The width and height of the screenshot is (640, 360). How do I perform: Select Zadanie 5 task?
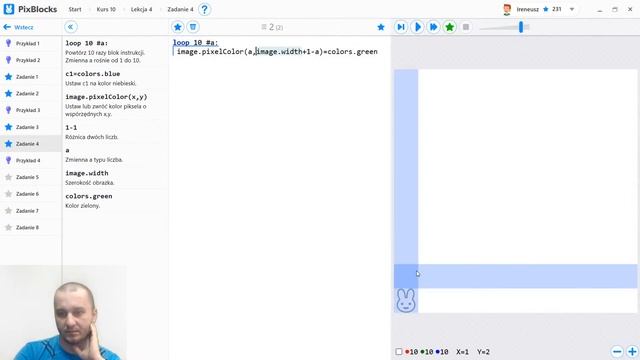coord(31,177)
